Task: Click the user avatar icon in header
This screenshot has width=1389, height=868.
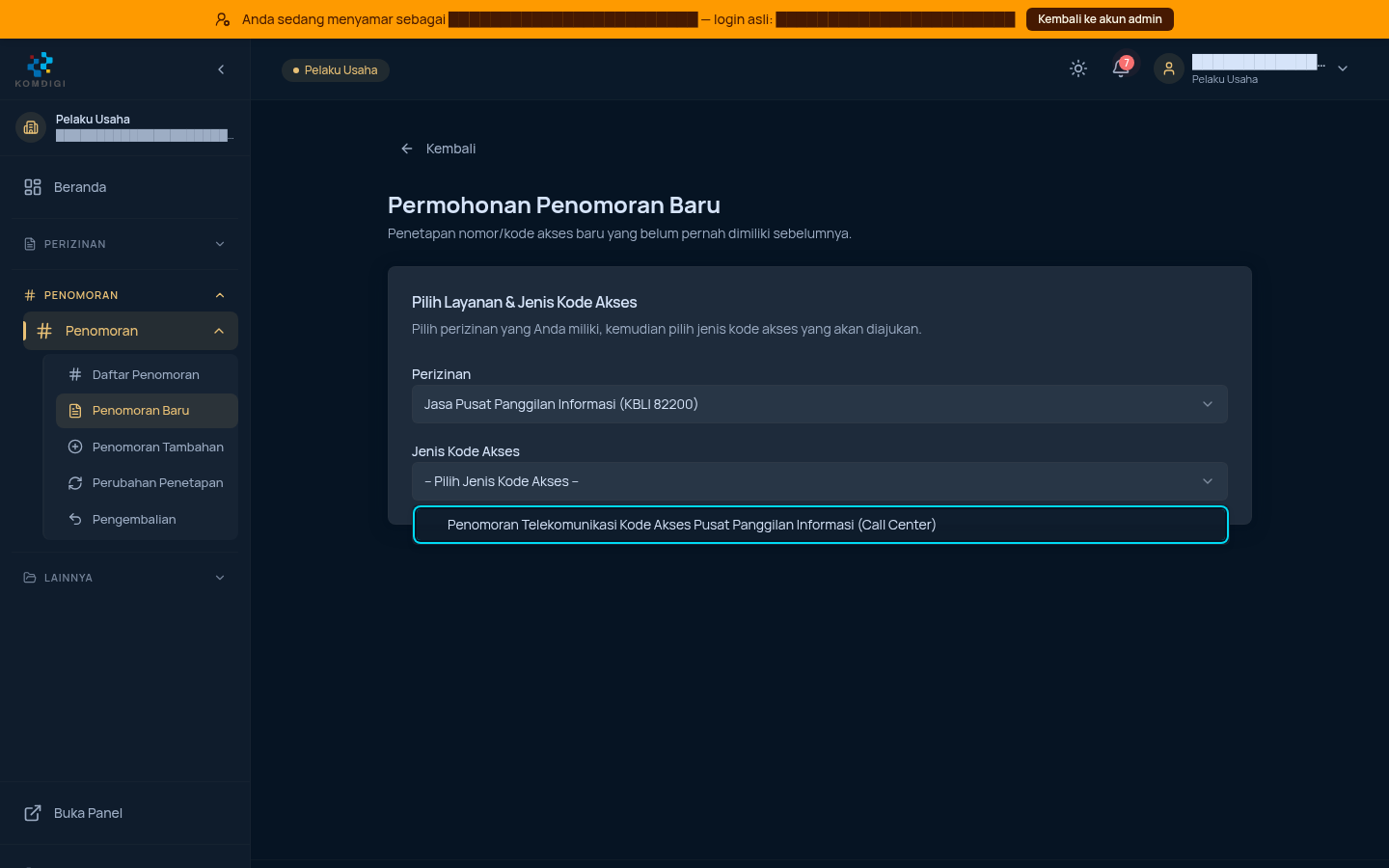Action: 1169,68
